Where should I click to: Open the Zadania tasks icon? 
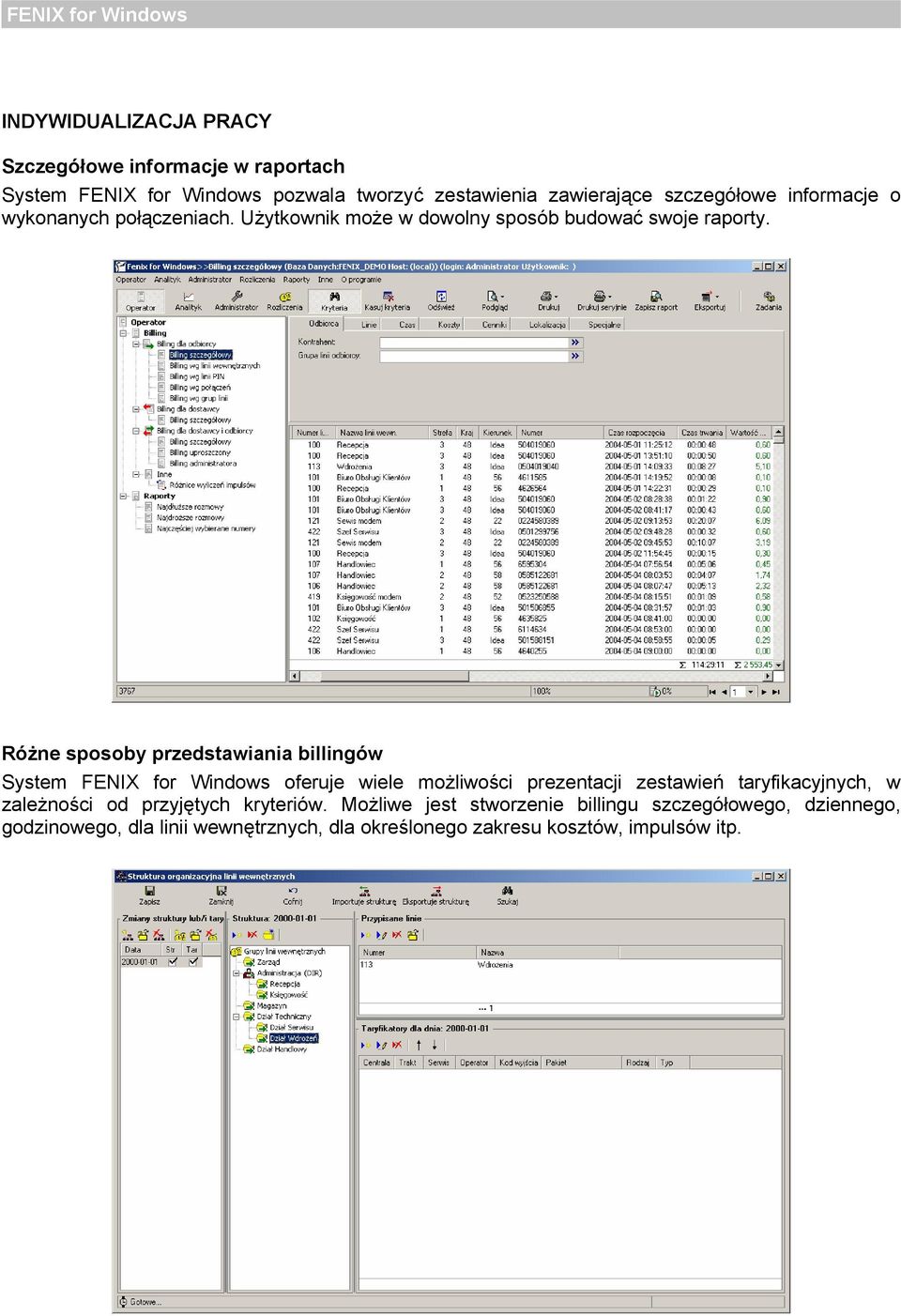(x=769, y=301)
